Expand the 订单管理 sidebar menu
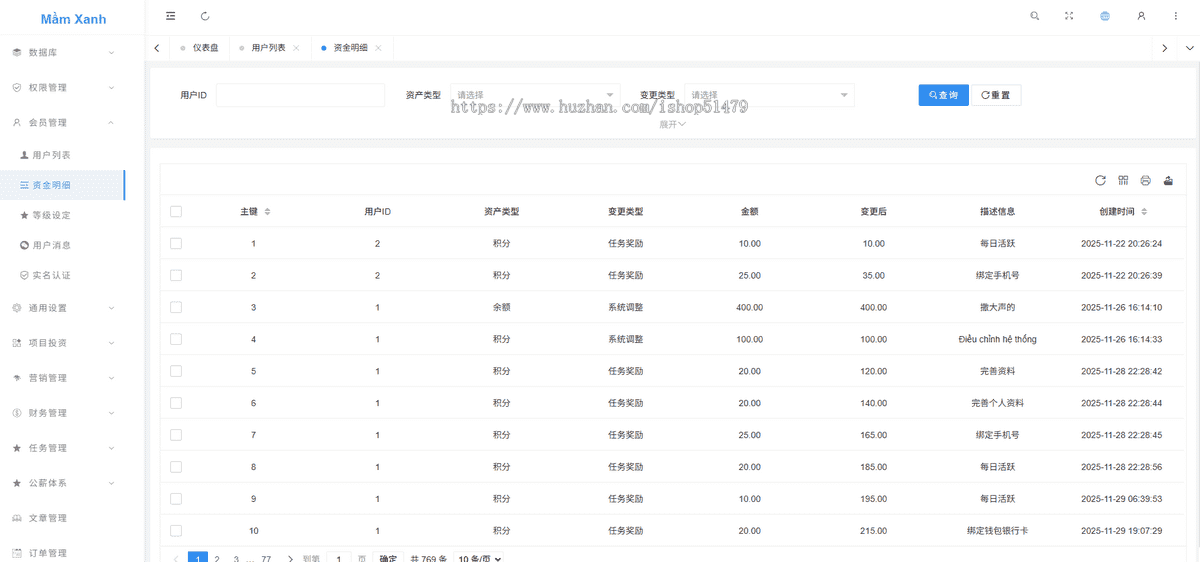 pyautogui.click(x=62, y=553)
